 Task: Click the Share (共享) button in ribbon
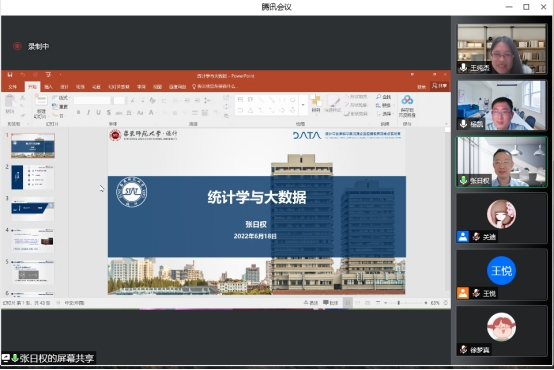point(440,86)
